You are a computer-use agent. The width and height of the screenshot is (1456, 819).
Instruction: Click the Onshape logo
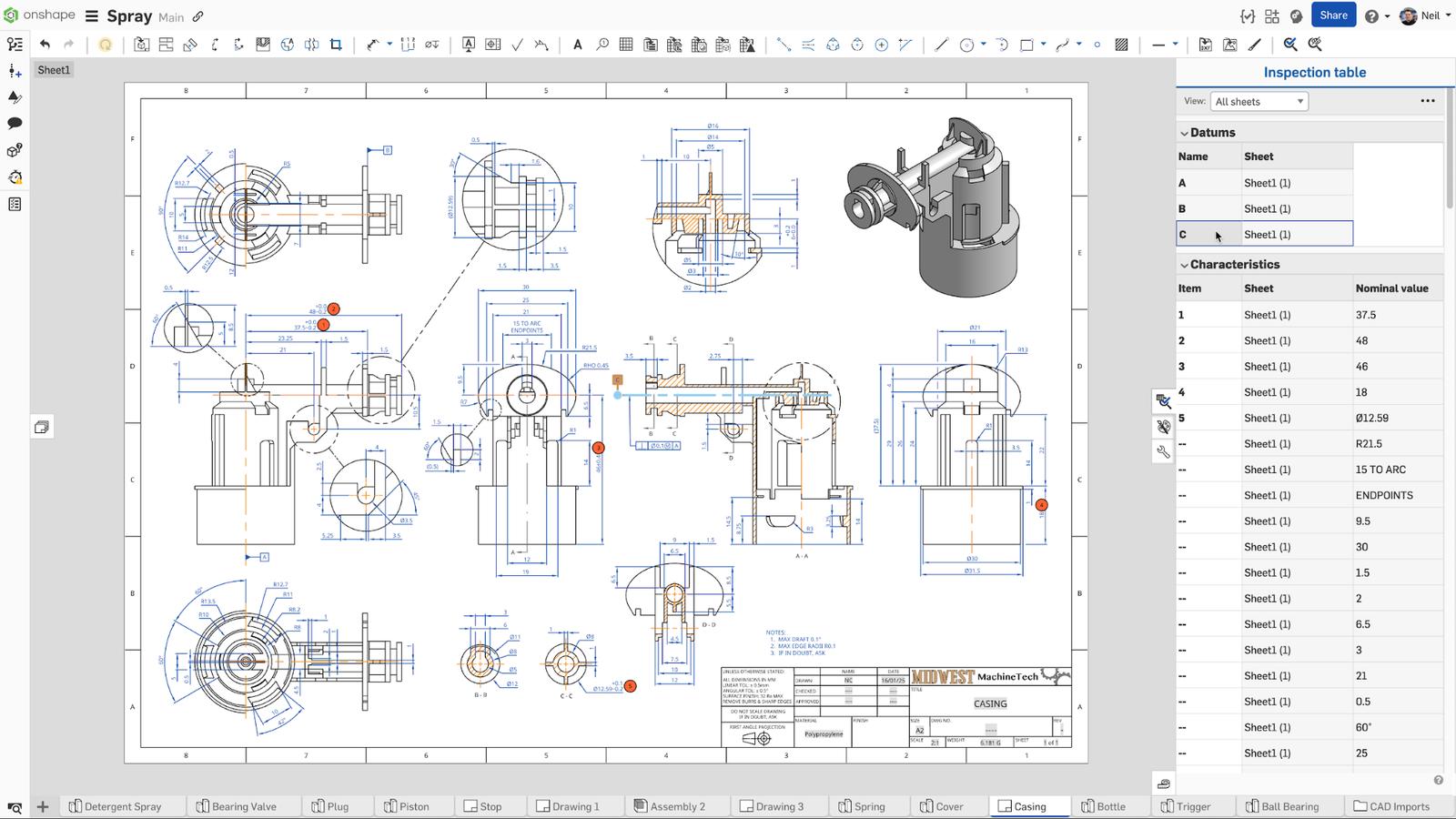coord(11,15)
